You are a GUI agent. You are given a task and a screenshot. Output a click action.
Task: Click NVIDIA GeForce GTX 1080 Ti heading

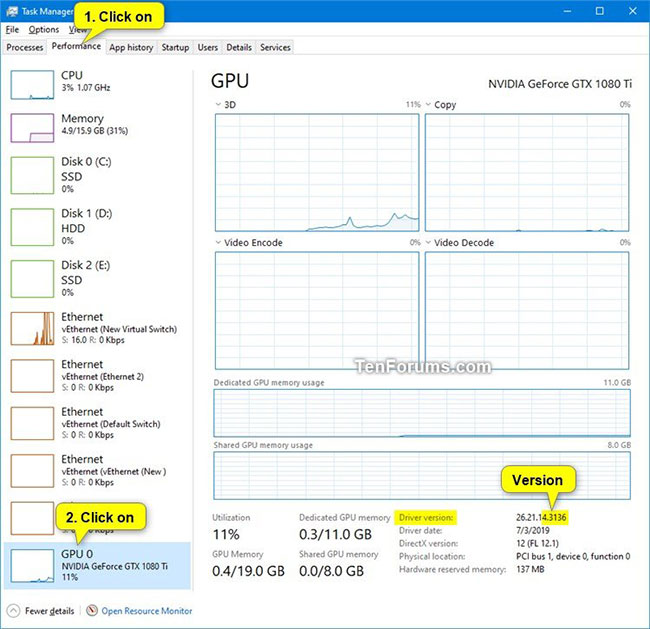pyautogui.click(x=560, y=84)
